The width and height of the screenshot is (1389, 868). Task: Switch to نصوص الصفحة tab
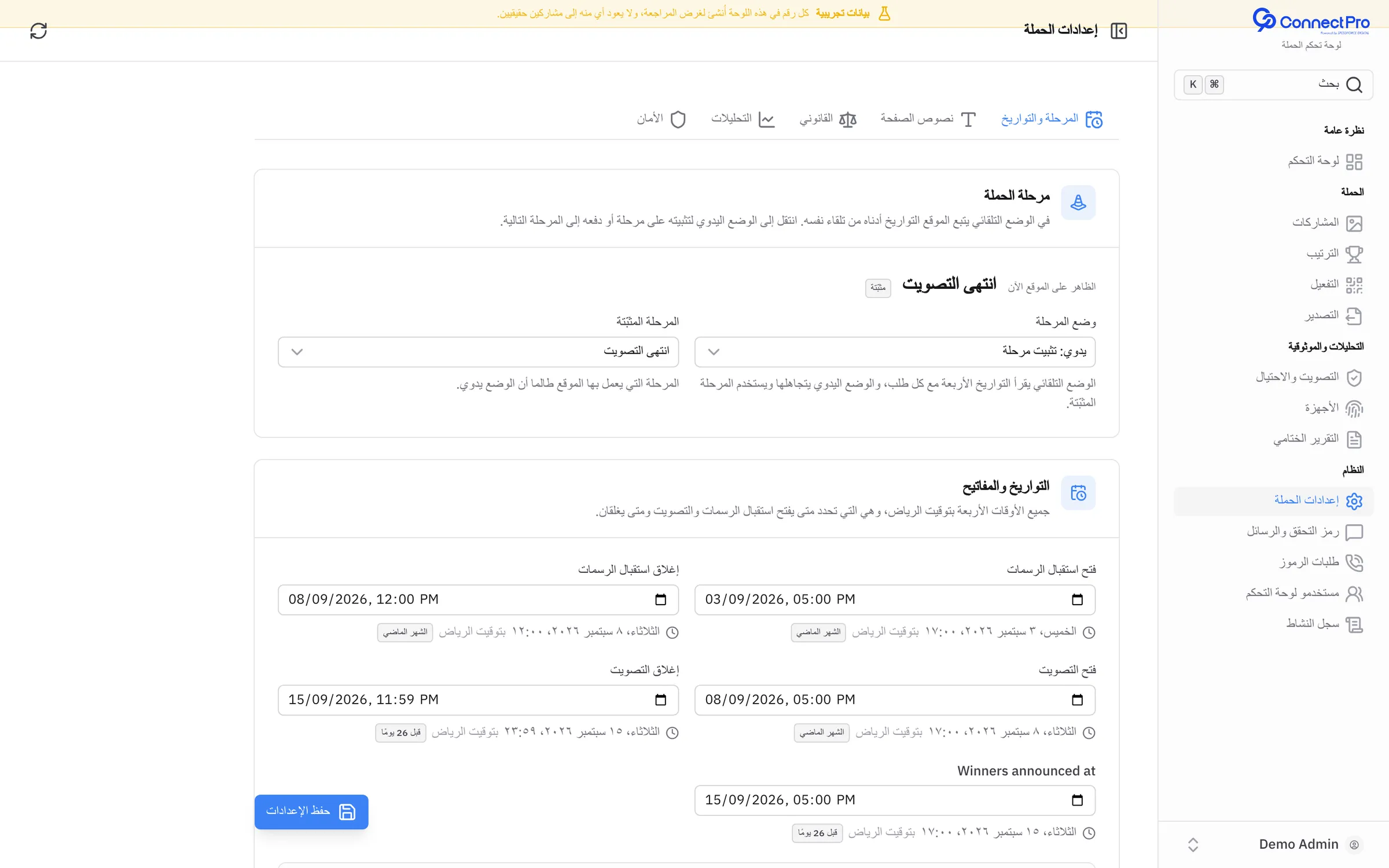coord(928,119)
